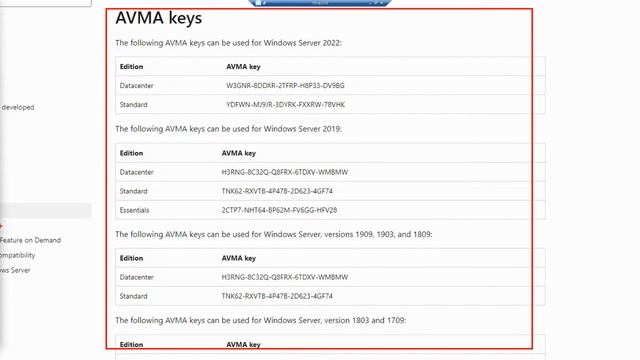Screen dimensions: 640x360
Task: Click the AVMA key header in the 1909/1903/1809 table
Action: point(239,258)
